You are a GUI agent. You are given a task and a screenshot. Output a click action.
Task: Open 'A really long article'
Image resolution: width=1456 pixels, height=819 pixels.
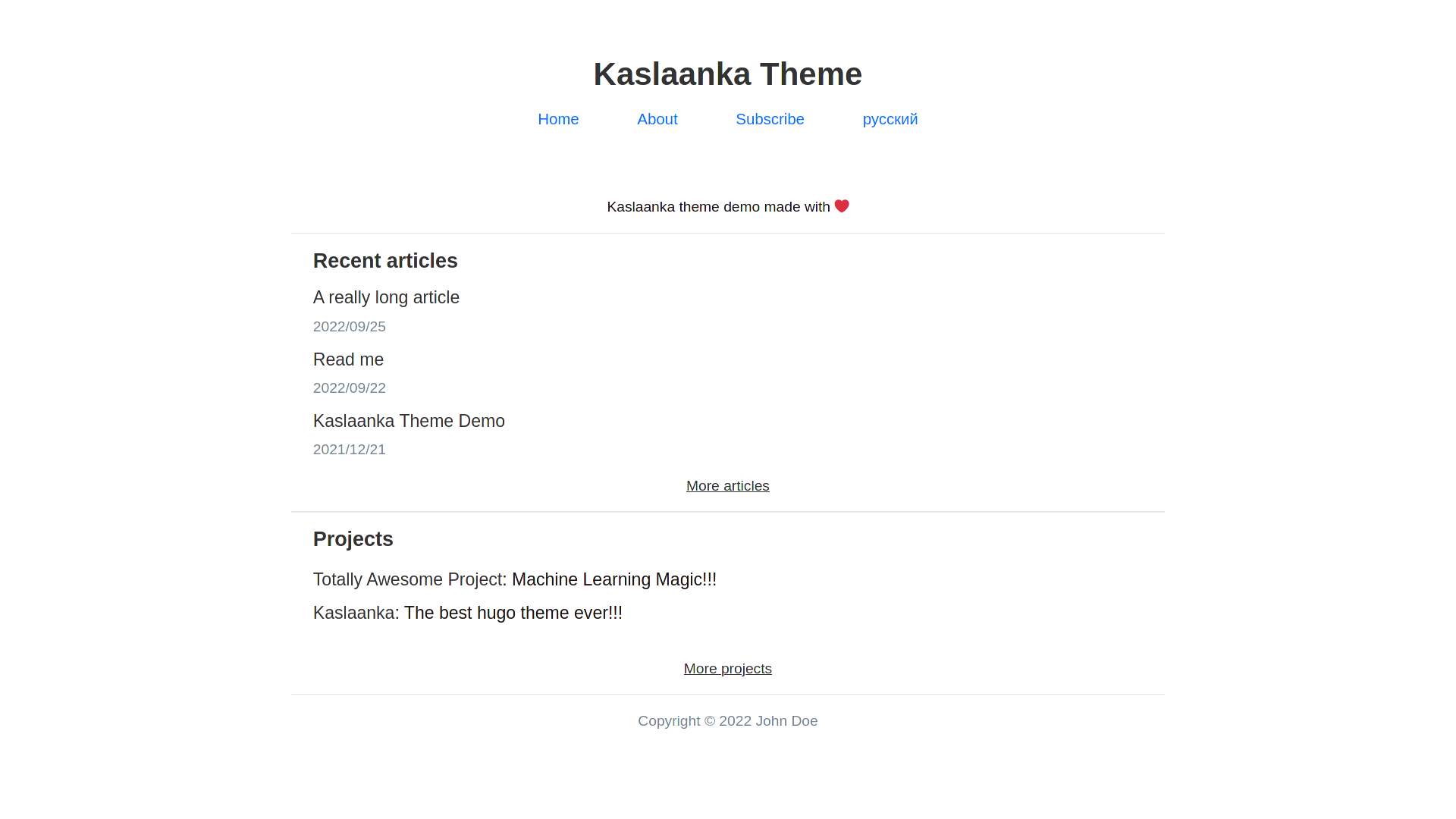click(x=386, y=297)
